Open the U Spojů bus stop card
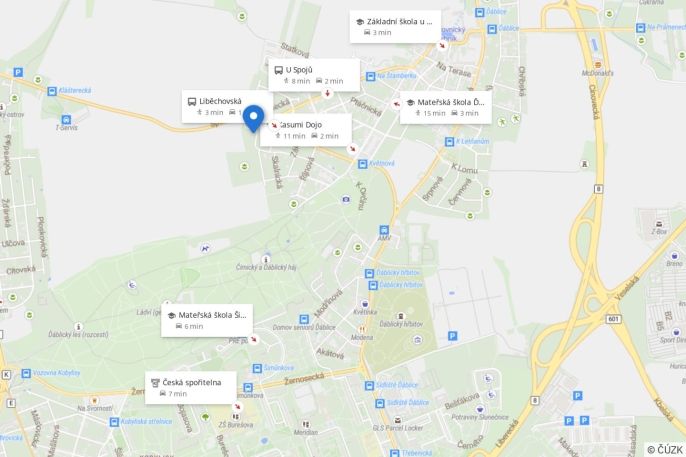This screenshot has height=457, width=686. click(x=314, y=75)
